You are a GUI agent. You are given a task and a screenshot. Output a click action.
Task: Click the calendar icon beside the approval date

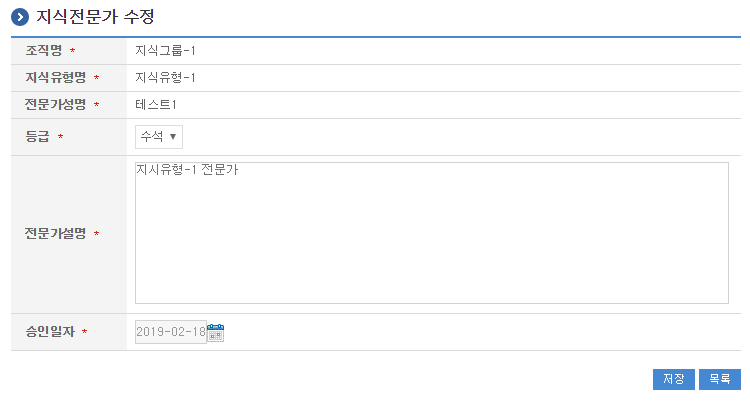click(216, 332)
